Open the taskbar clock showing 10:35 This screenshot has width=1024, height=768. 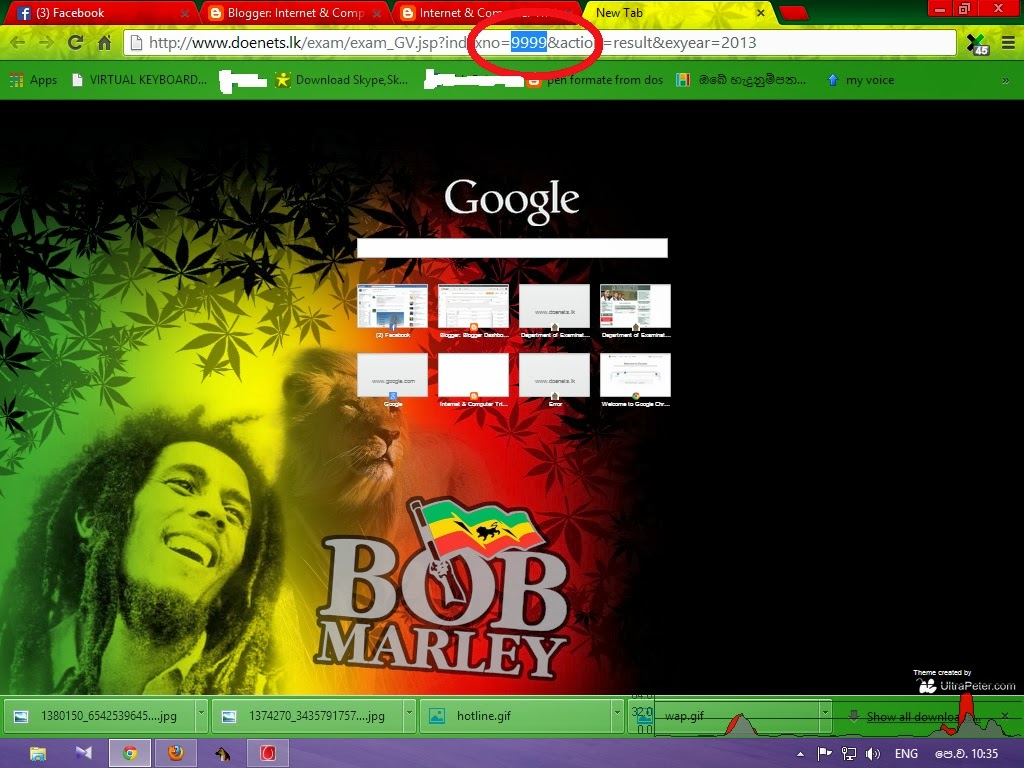tap(967, 754)
